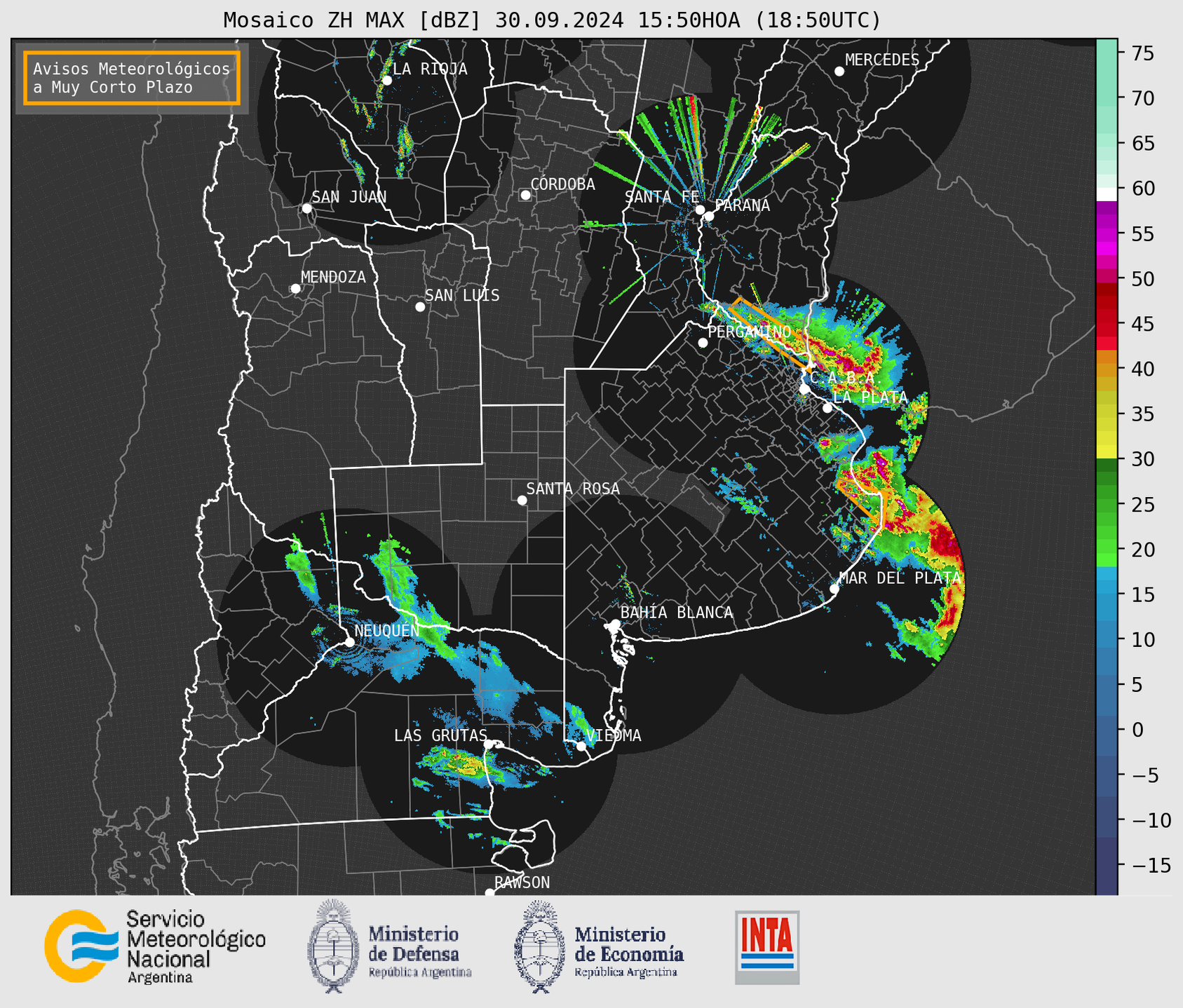1183x1008 pixels.
Task: Click the MAR DEL PLATA label
Action: tap(900, 578)
